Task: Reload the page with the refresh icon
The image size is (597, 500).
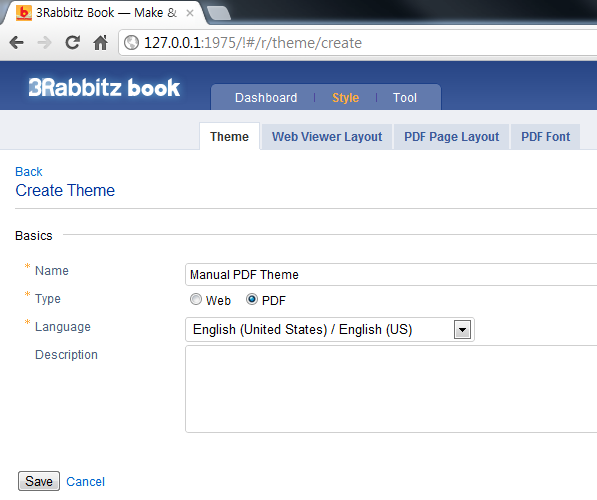Action: coord(72,43)
